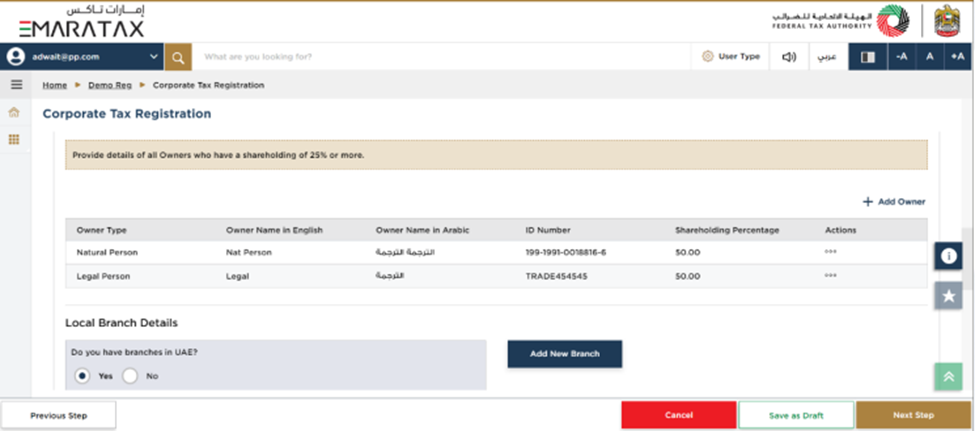Open actions menu for Legal Person row
The width and height of the screenshot is (975, 431).
(830, 275)
